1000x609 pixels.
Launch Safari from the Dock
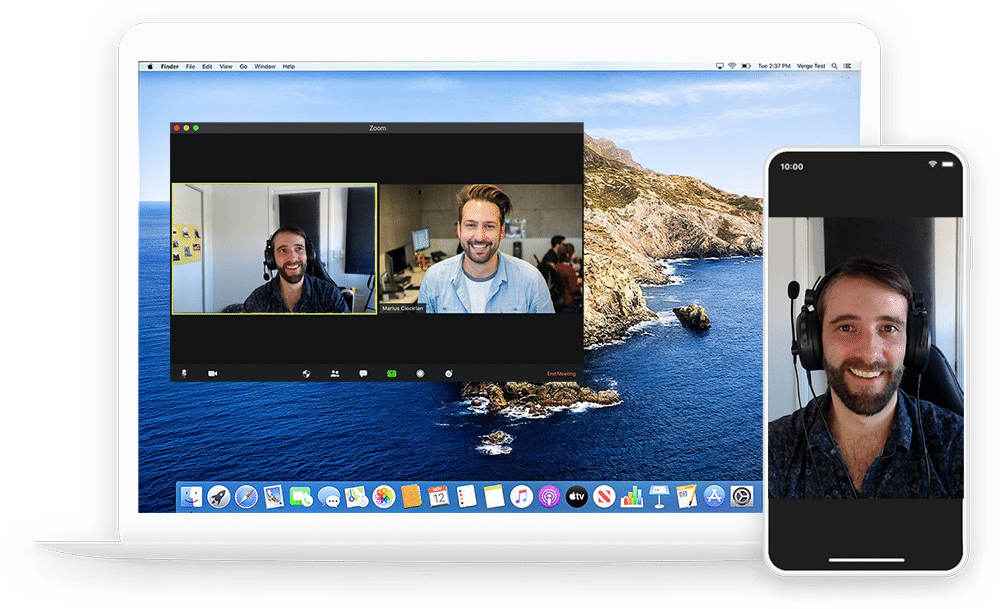pyautogui.click(x=246, y=497)
